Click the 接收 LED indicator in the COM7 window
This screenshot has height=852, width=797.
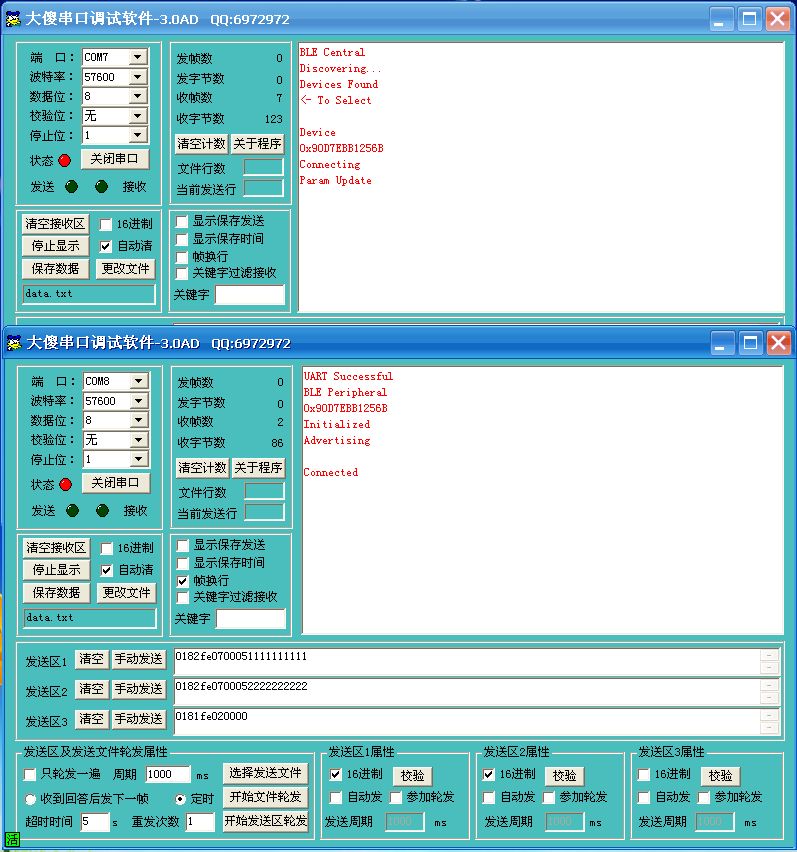coord(101,186)
